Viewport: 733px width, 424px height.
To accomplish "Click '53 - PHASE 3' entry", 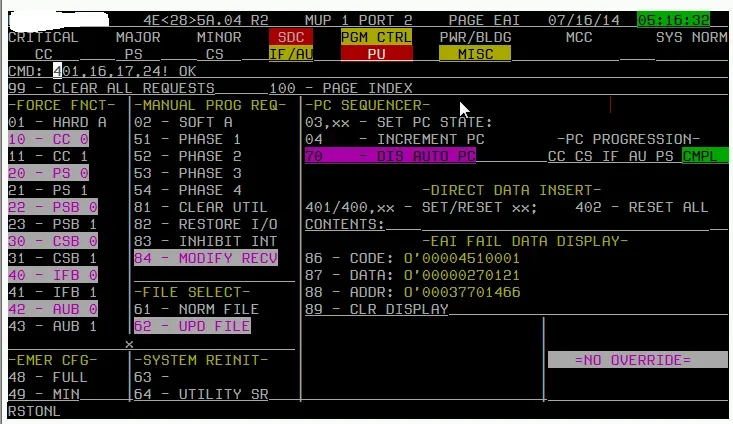I will [188, 173].
